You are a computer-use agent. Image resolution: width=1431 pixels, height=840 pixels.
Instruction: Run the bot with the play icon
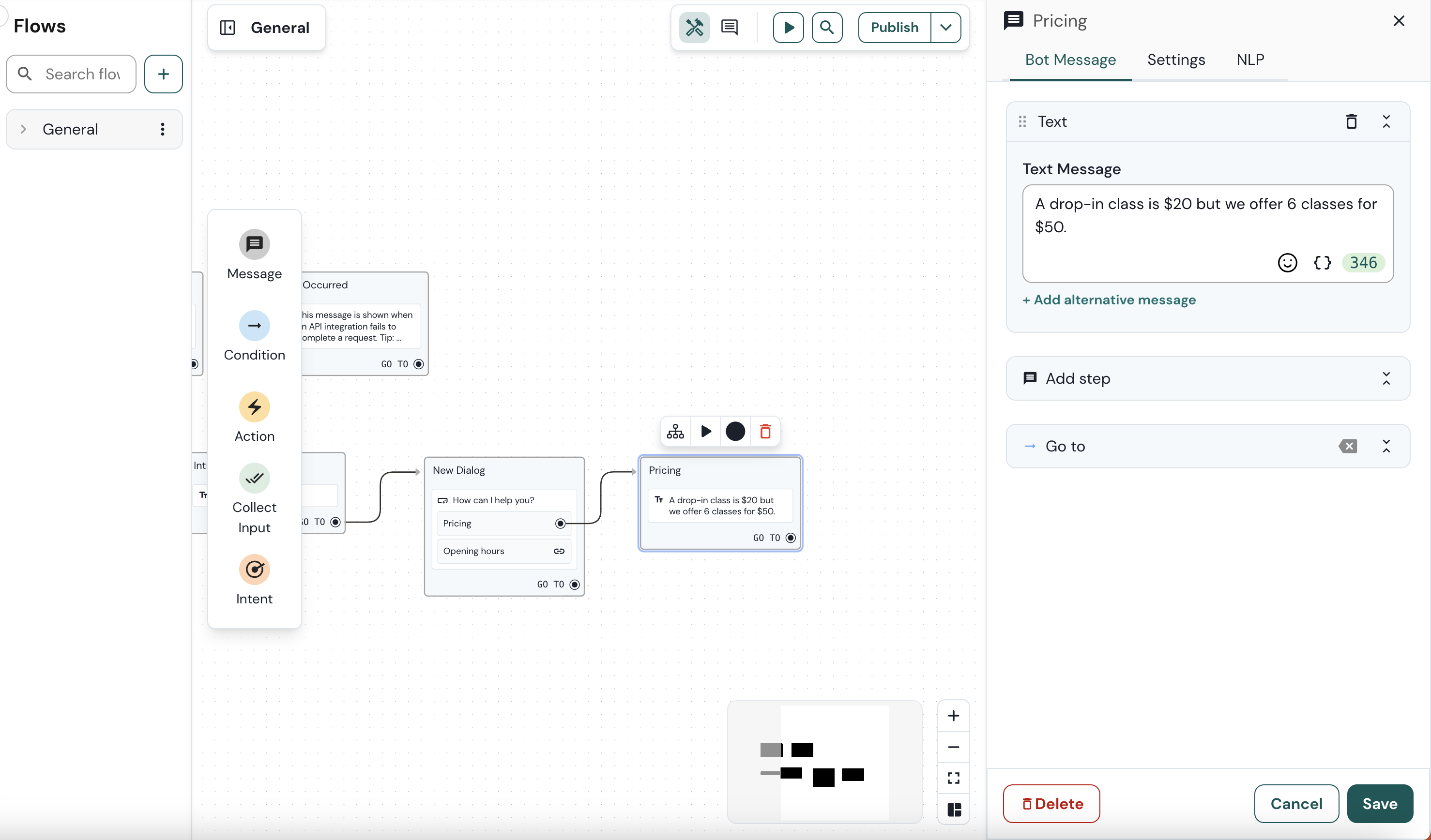(x=788, y=27)
